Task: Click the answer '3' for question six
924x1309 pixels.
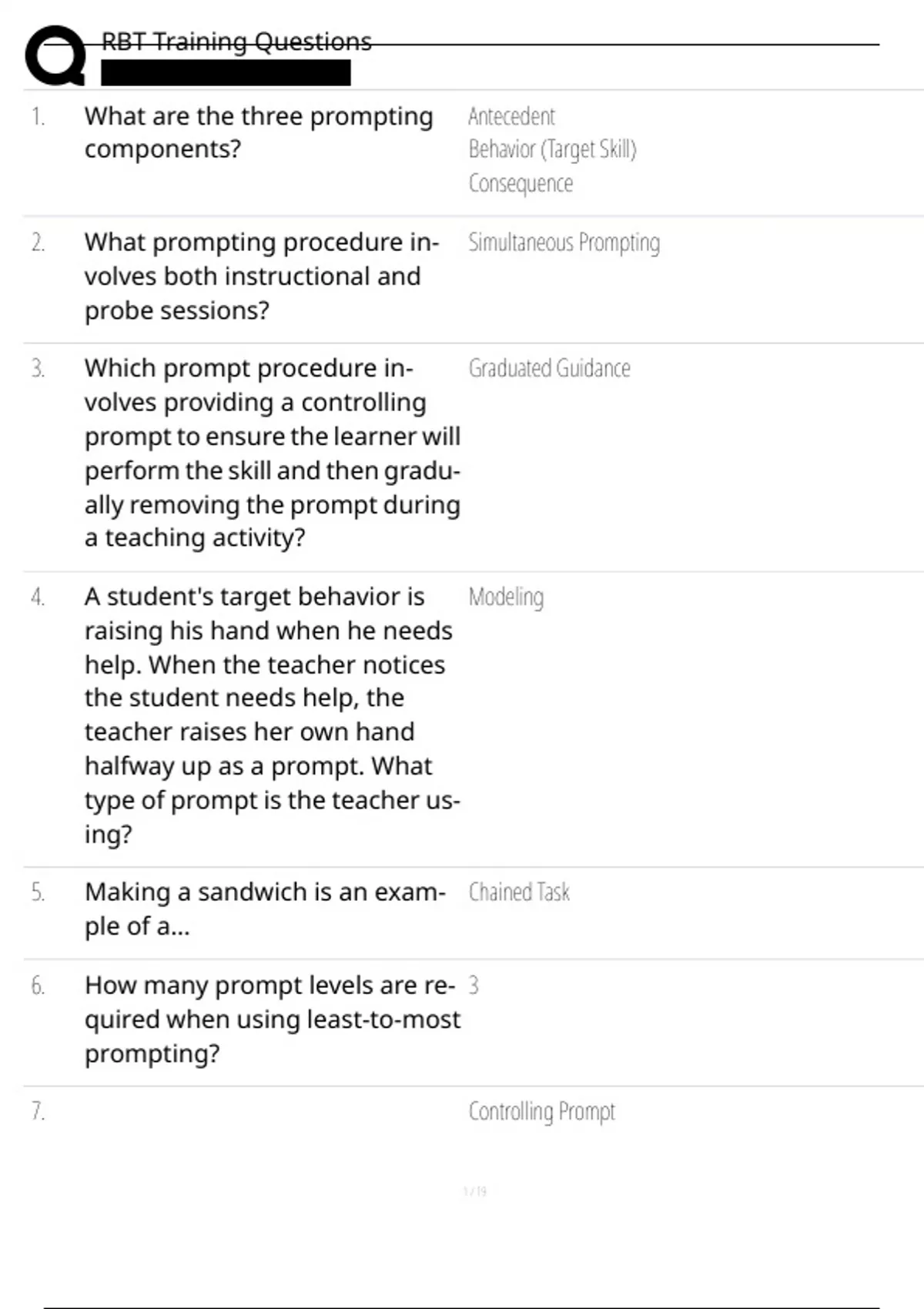Action: [474, 986]
